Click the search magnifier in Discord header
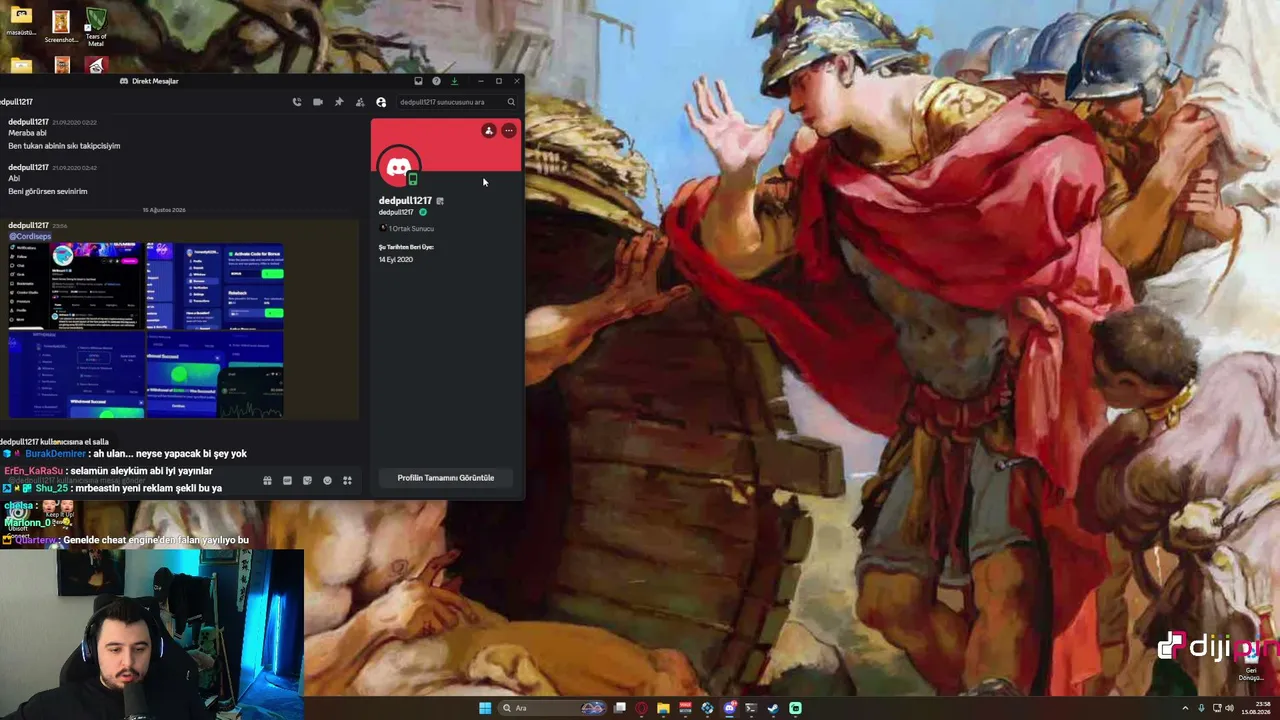Image resolution: width=1280 pixels, height=720 pixels. click(x=511, y=102)
